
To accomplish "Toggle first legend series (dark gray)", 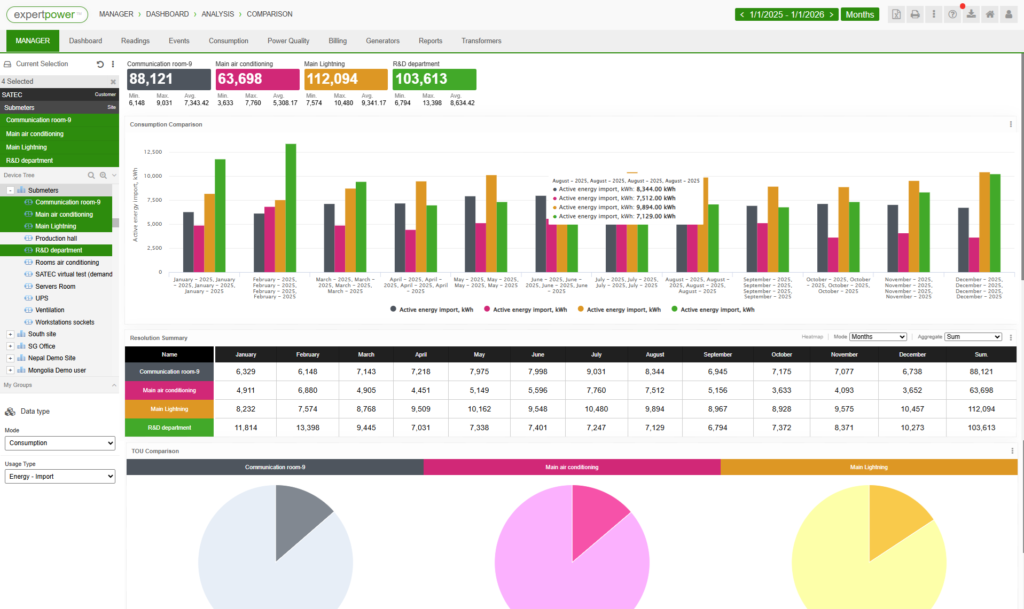I will pos(432,309).
